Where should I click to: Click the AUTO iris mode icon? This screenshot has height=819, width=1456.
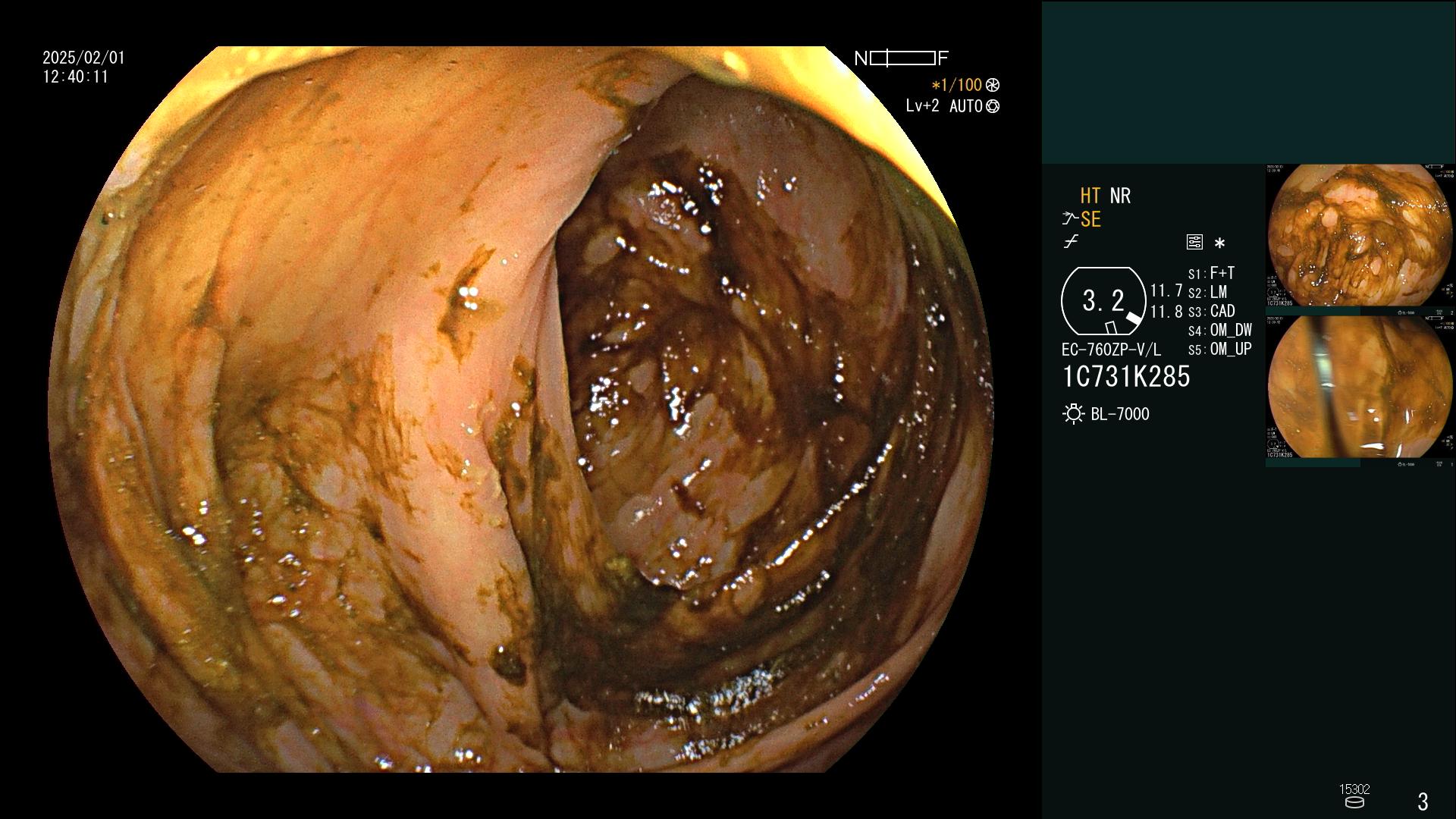[993, 106]
